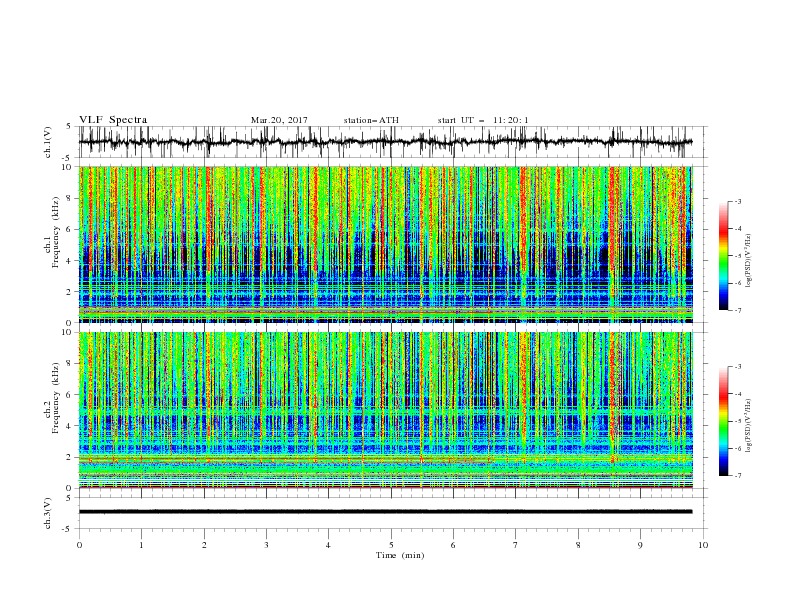Select the ch.1 "Frequency (kHz)" axis label
The width and height of the screenshot is (792, 612).
[x=56, y=232]
